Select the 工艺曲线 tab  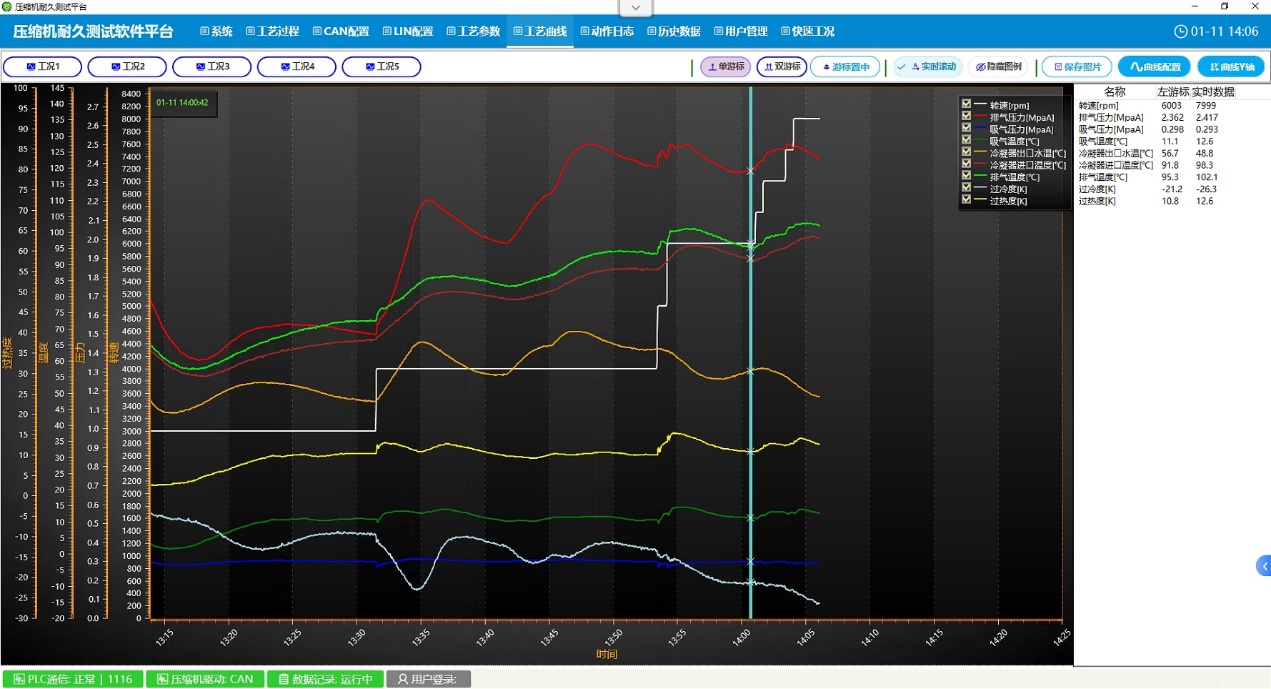(x=540, y=31)
